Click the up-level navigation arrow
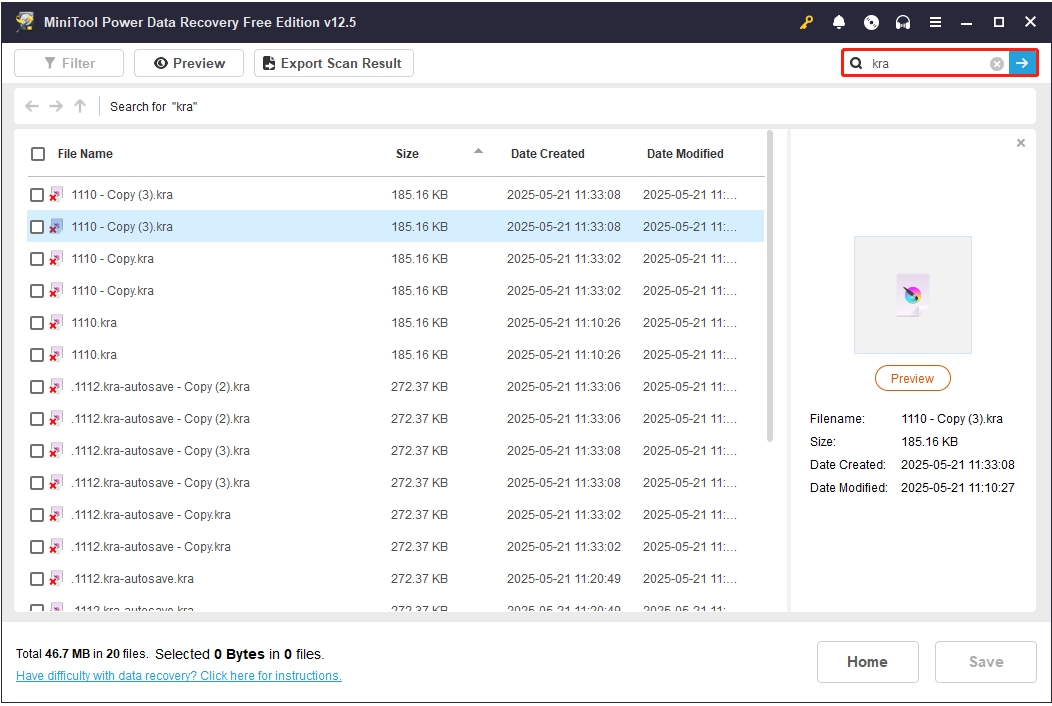Screen dimensions: 1052x706 (x=79, y=106)
